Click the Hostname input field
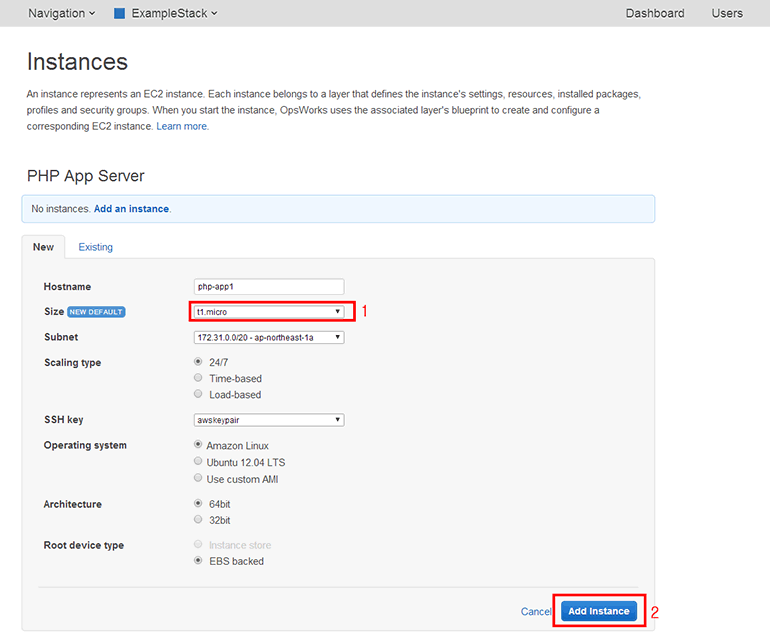The width and height of the screenshot is (770, 644). point(268,287)
